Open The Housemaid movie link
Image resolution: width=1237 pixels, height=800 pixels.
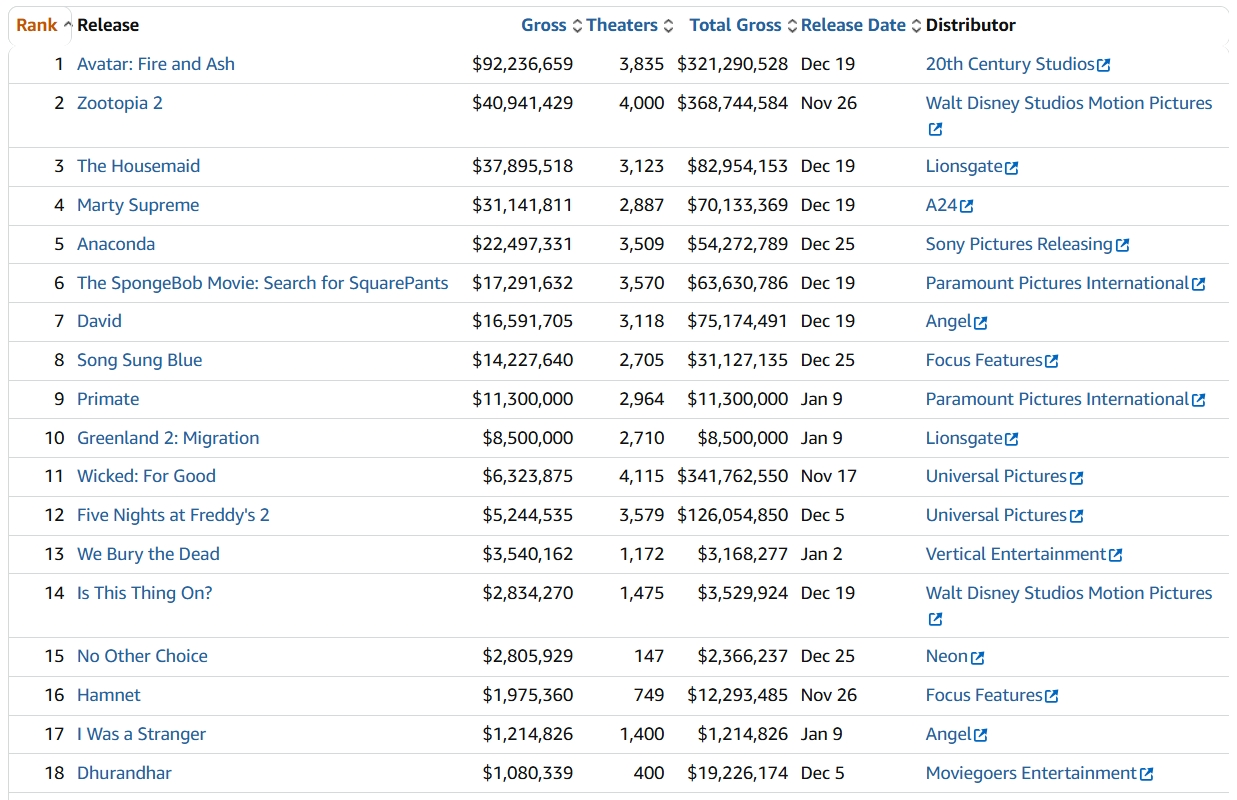(138, 166)
